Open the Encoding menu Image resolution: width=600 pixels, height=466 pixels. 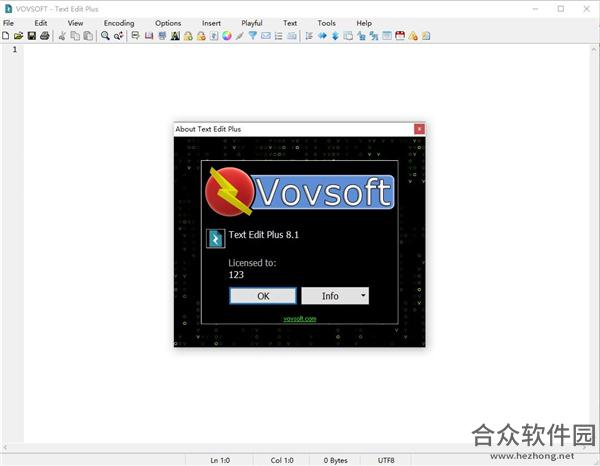[x=119, y=23]
